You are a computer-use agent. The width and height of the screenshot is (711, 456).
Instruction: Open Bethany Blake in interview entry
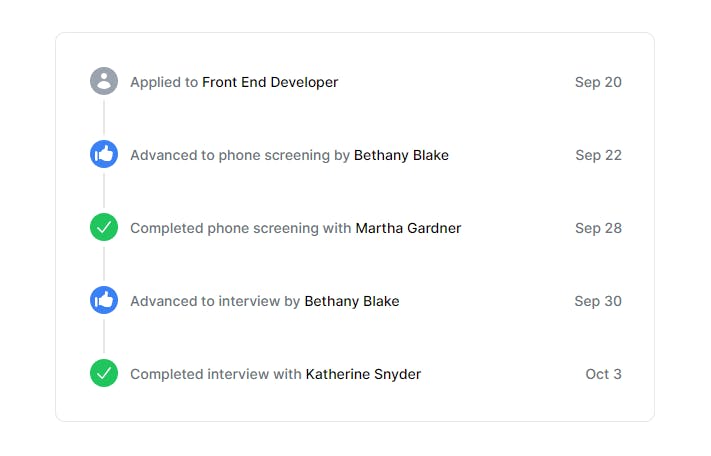[x=352, y=301]
